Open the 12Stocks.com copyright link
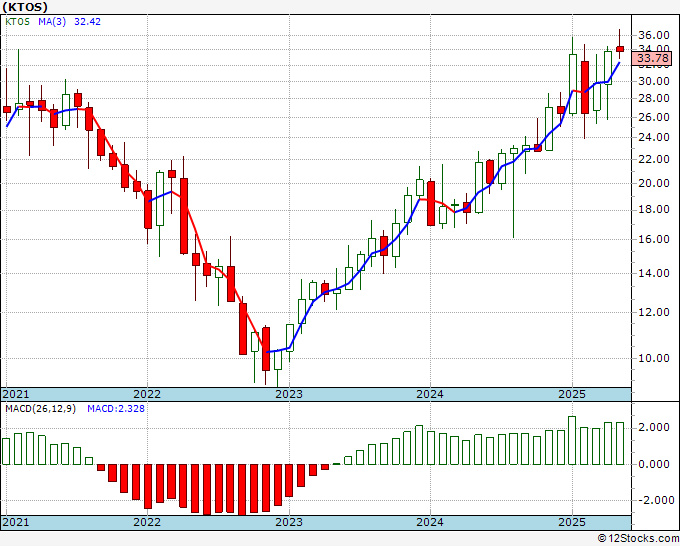The width and height of the screenshot is (680, 546). click(638, 539)
